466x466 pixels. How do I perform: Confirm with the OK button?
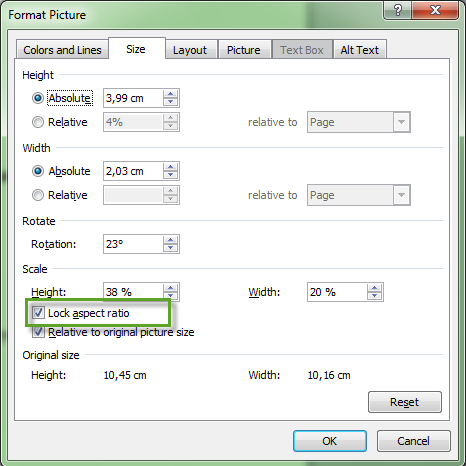[330, 441]
